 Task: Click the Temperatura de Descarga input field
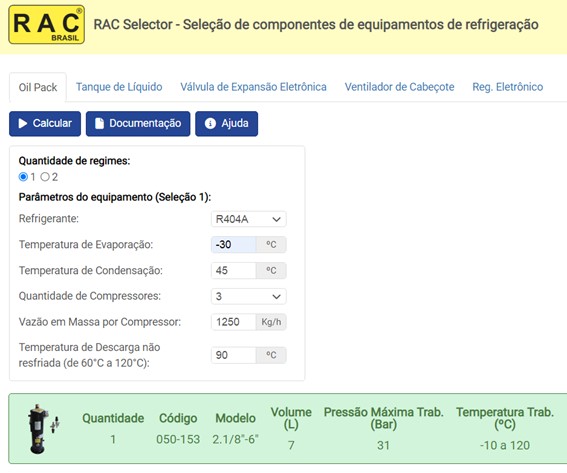tap(234, 355)
